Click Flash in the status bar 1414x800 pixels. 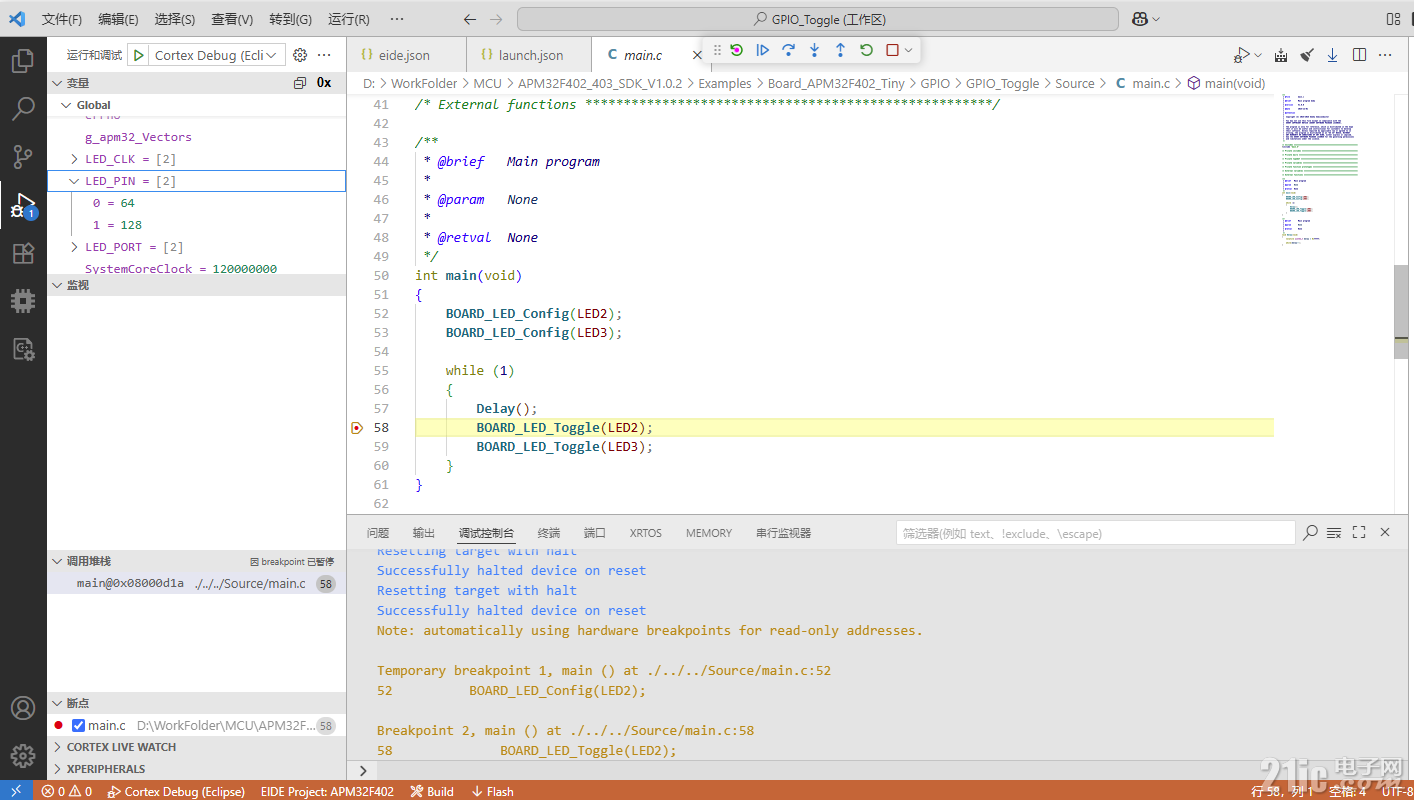tap(493, 791)
